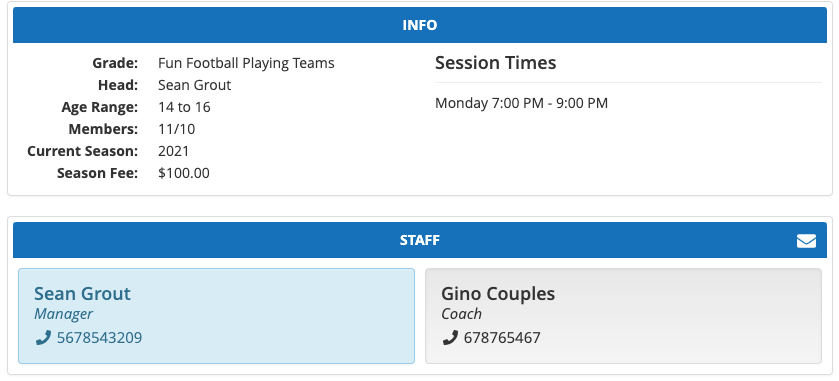Click the Head value Sean Grout

coord(195,85)
